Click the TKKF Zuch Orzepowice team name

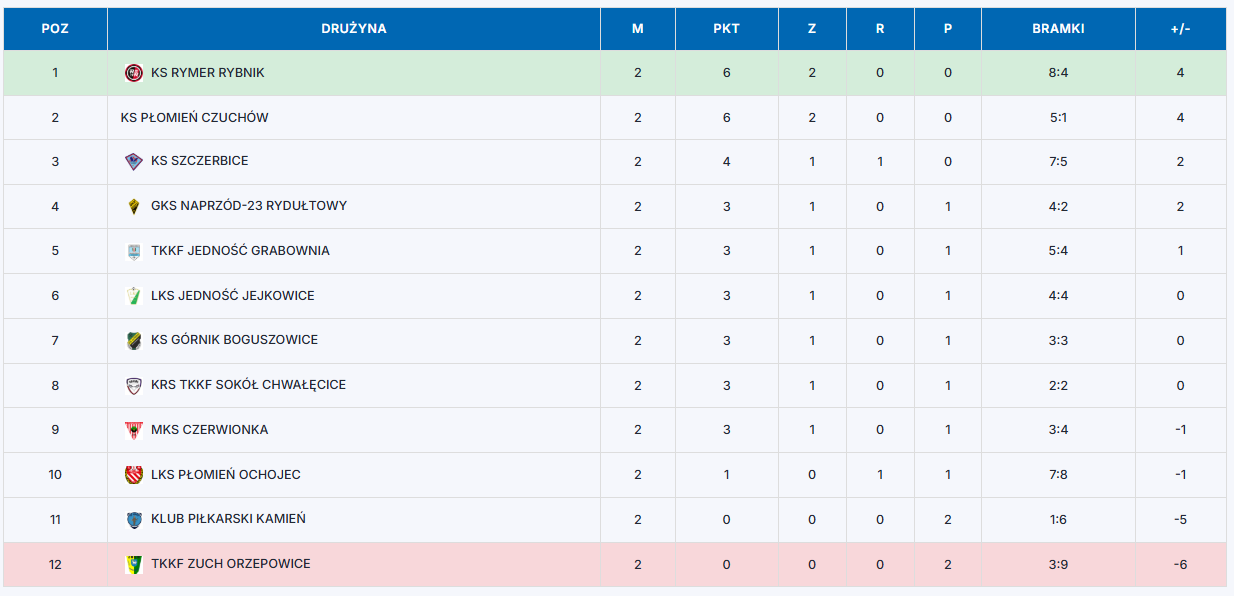click(x=231, y=564)
